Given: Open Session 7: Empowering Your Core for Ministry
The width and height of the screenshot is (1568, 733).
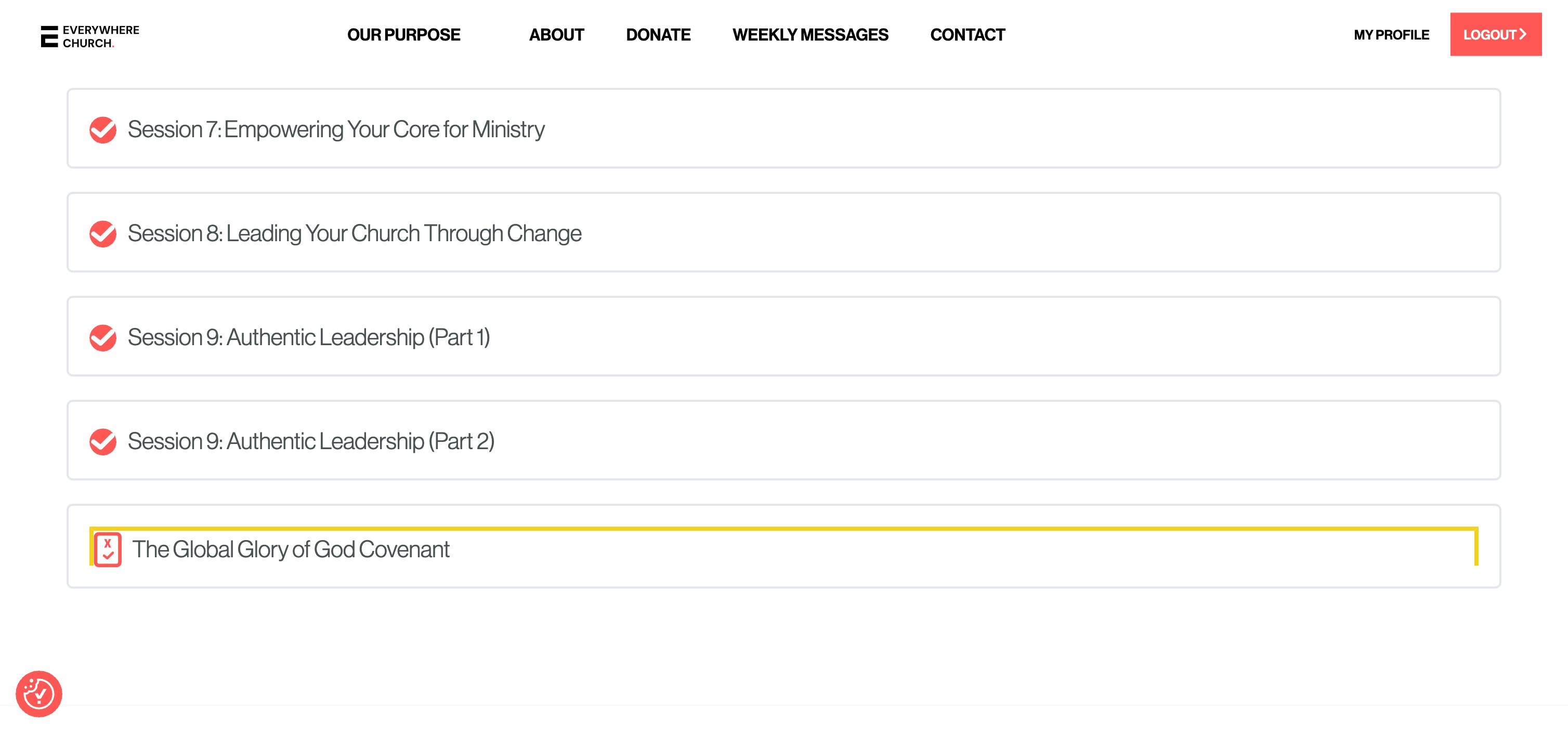Looking at the screenshot, I should (336, 129).
